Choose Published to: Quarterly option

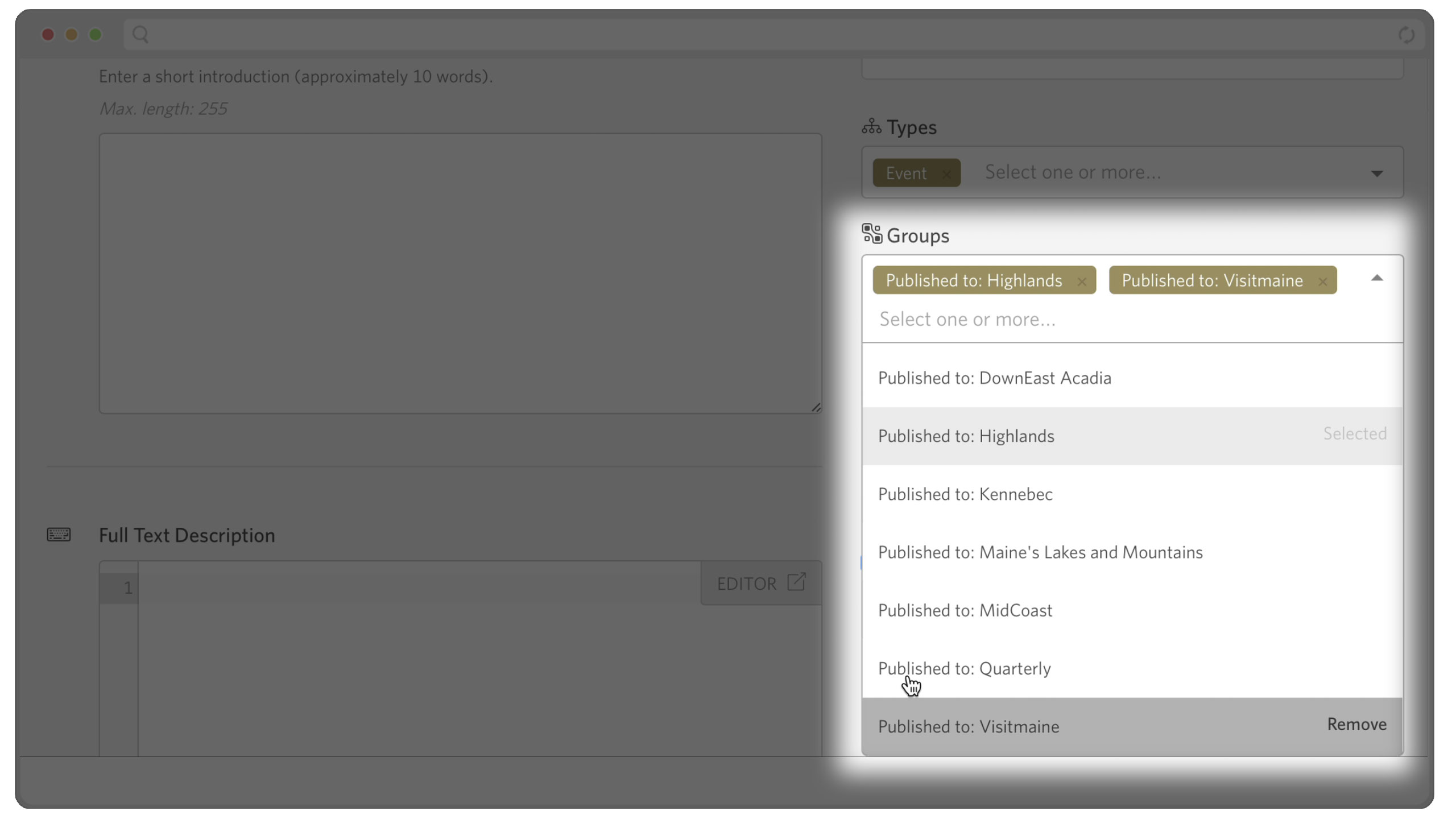pyautogui.click(x=1132, y=668)
